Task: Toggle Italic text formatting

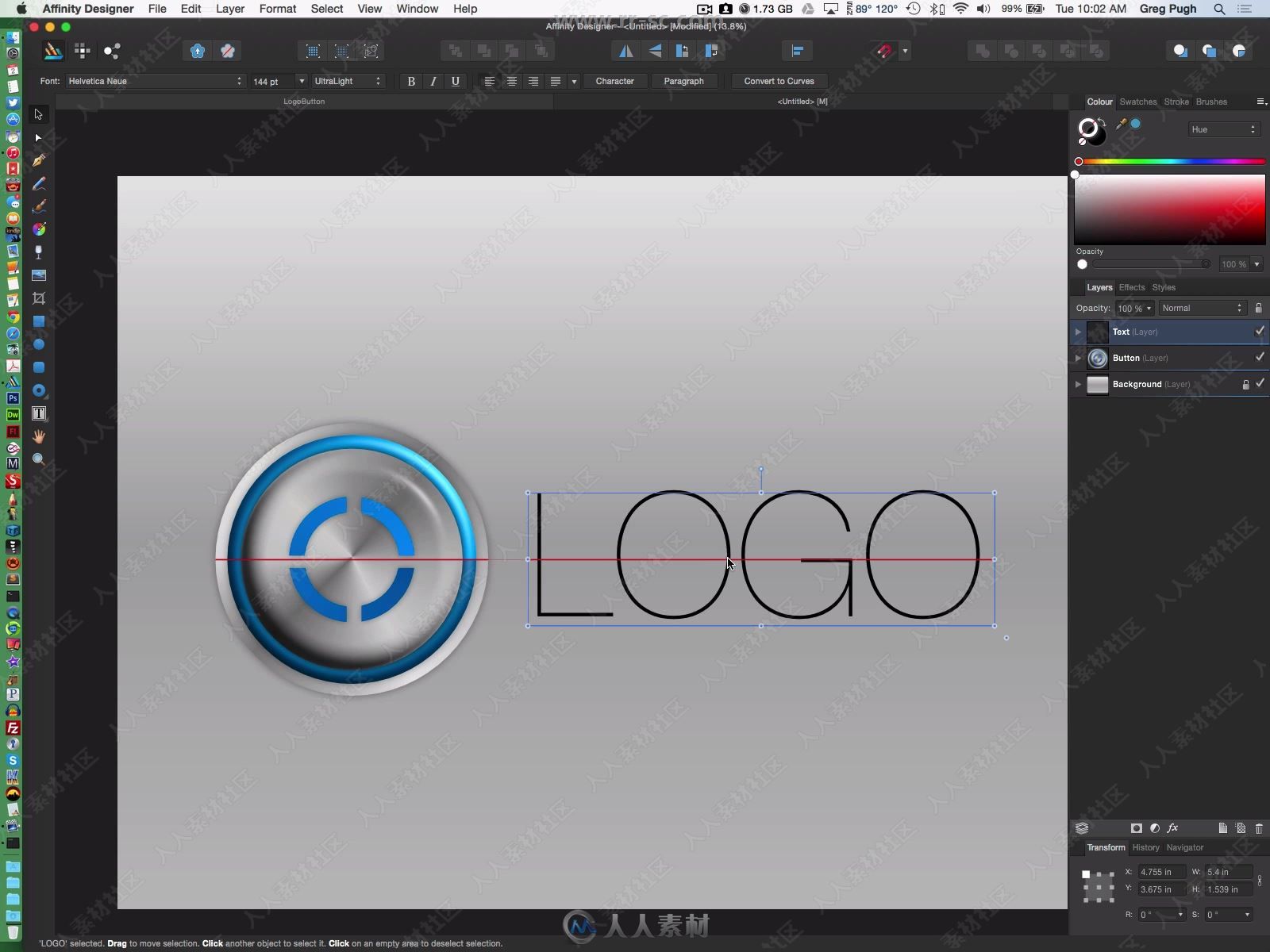Action: [x=433, y=81]
